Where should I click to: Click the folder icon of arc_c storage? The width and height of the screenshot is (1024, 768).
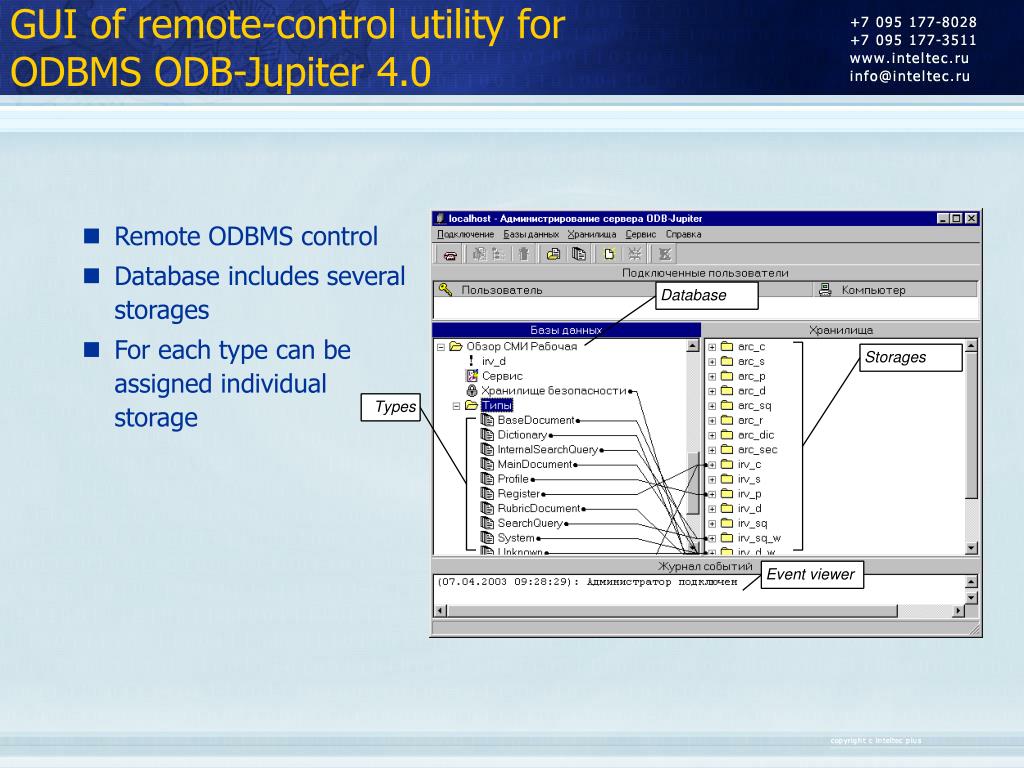(x=727, y=346)
